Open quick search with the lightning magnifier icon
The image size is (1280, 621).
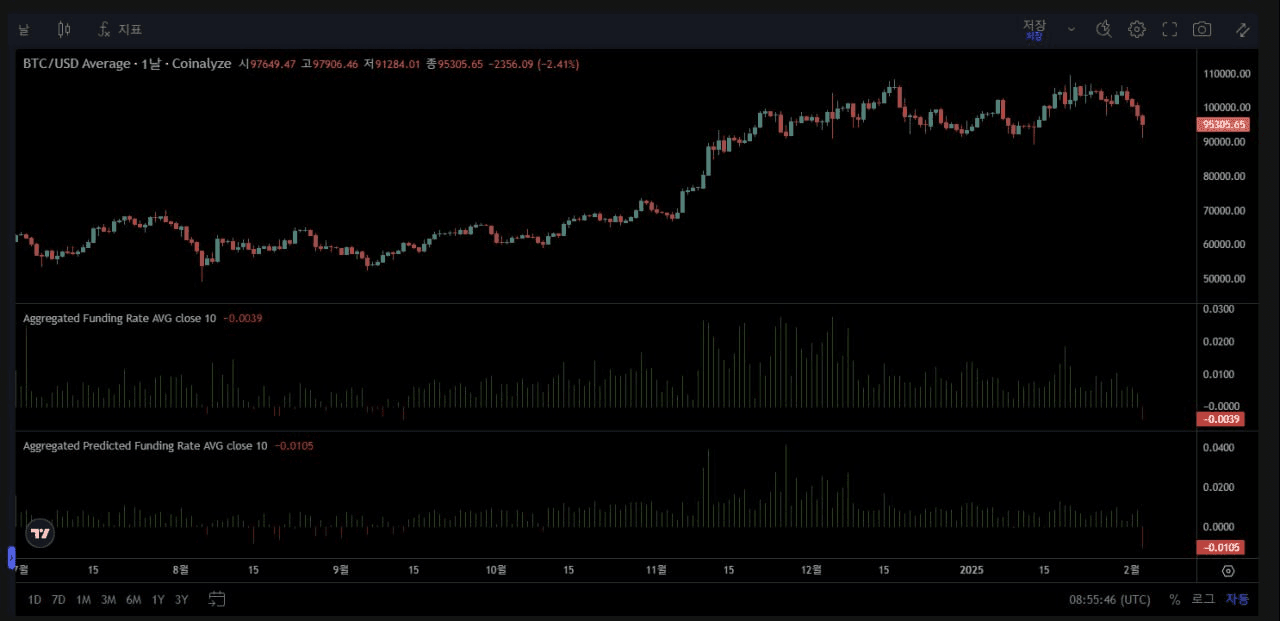tap(1104, 29)
